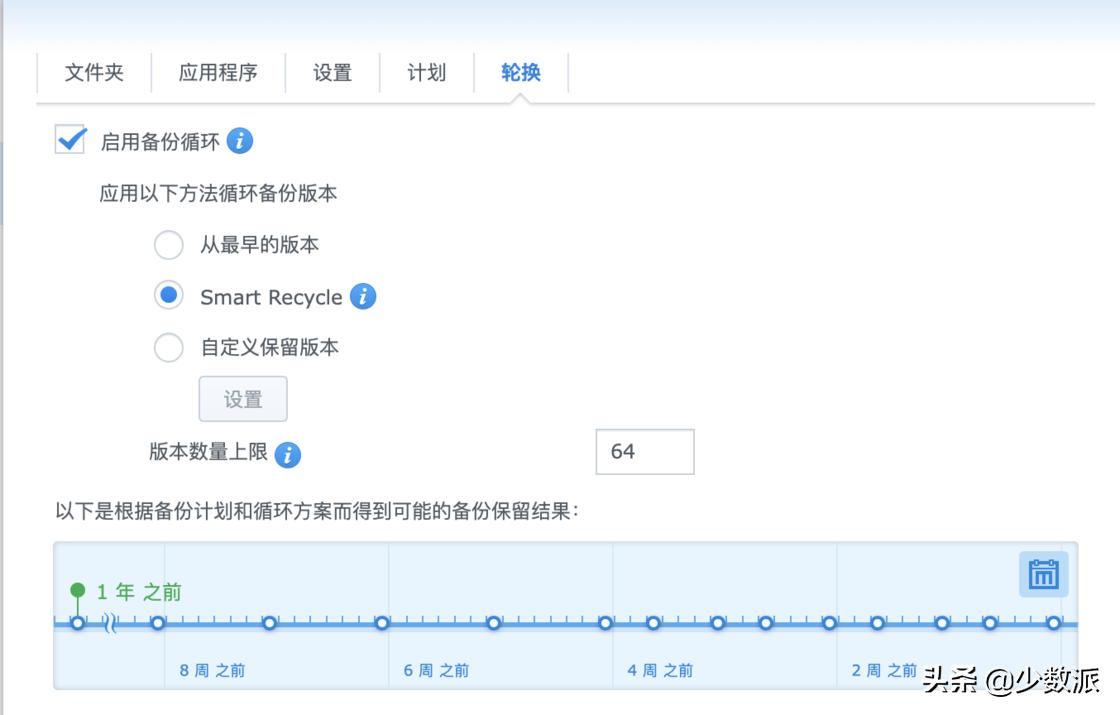Click the timeline marker near 4 周 之前
The image size is (1120, 715).
click(x=653, y=622)
